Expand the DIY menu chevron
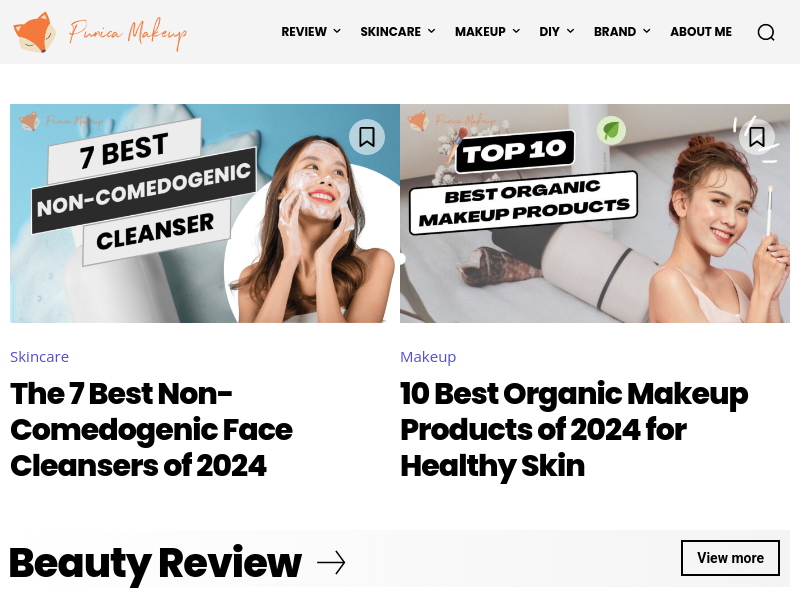This screenshot has width=800, height=600. pyautogui.click(x=570, y=31)
